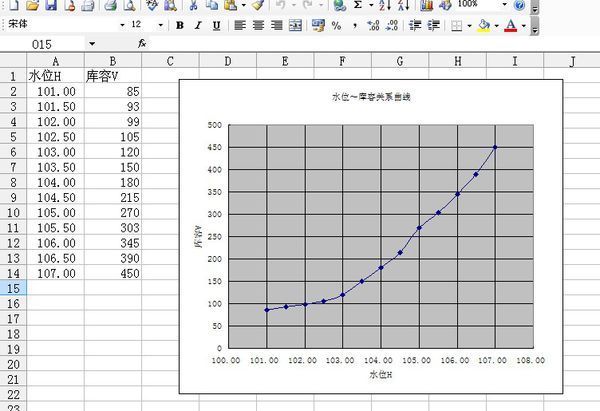
Task: Toggle italic formatting
Action: tap(198, 26)
